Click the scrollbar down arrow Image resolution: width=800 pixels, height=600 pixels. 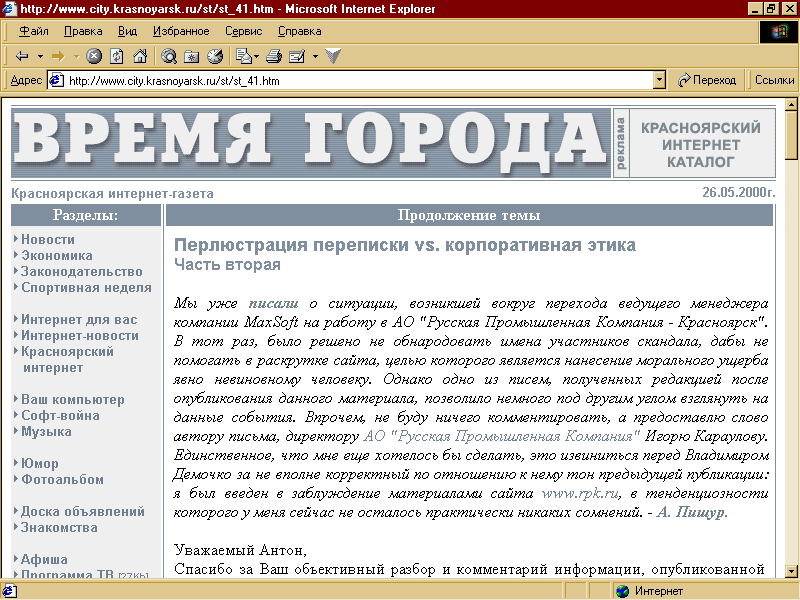pos(791,571)
